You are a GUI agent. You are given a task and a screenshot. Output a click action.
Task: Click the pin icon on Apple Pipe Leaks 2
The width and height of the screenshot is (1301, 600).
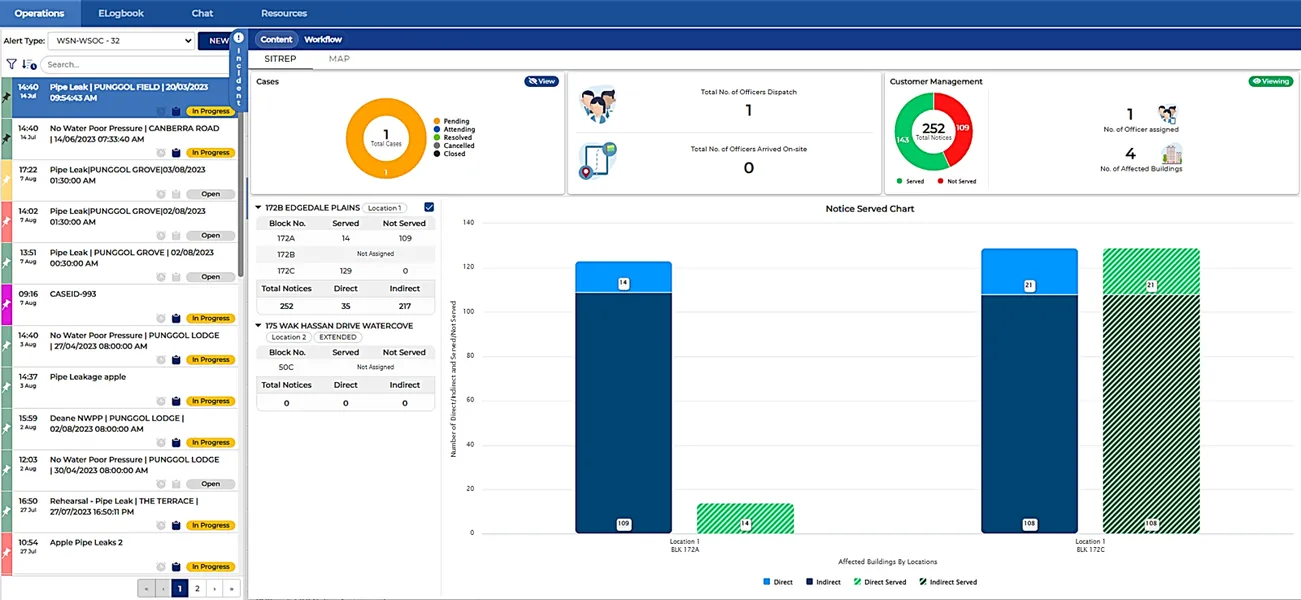point(6,553)
